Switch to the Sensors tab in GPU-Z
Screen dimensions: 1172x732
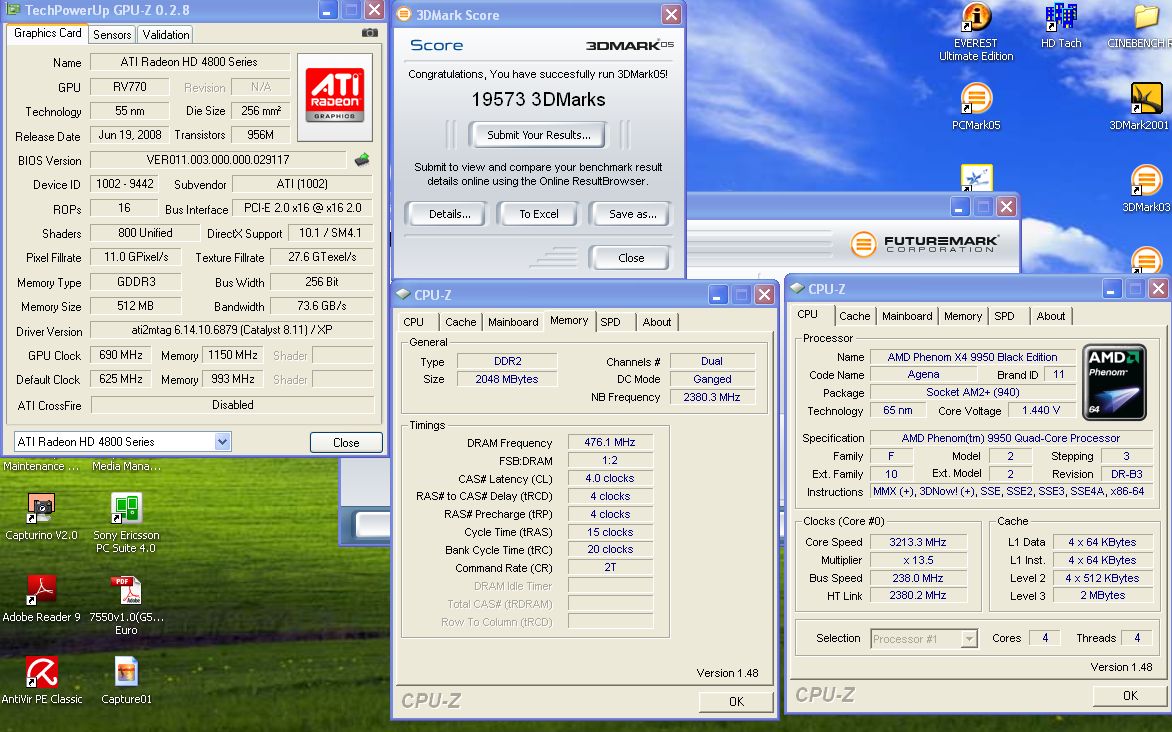click(112, 34)
